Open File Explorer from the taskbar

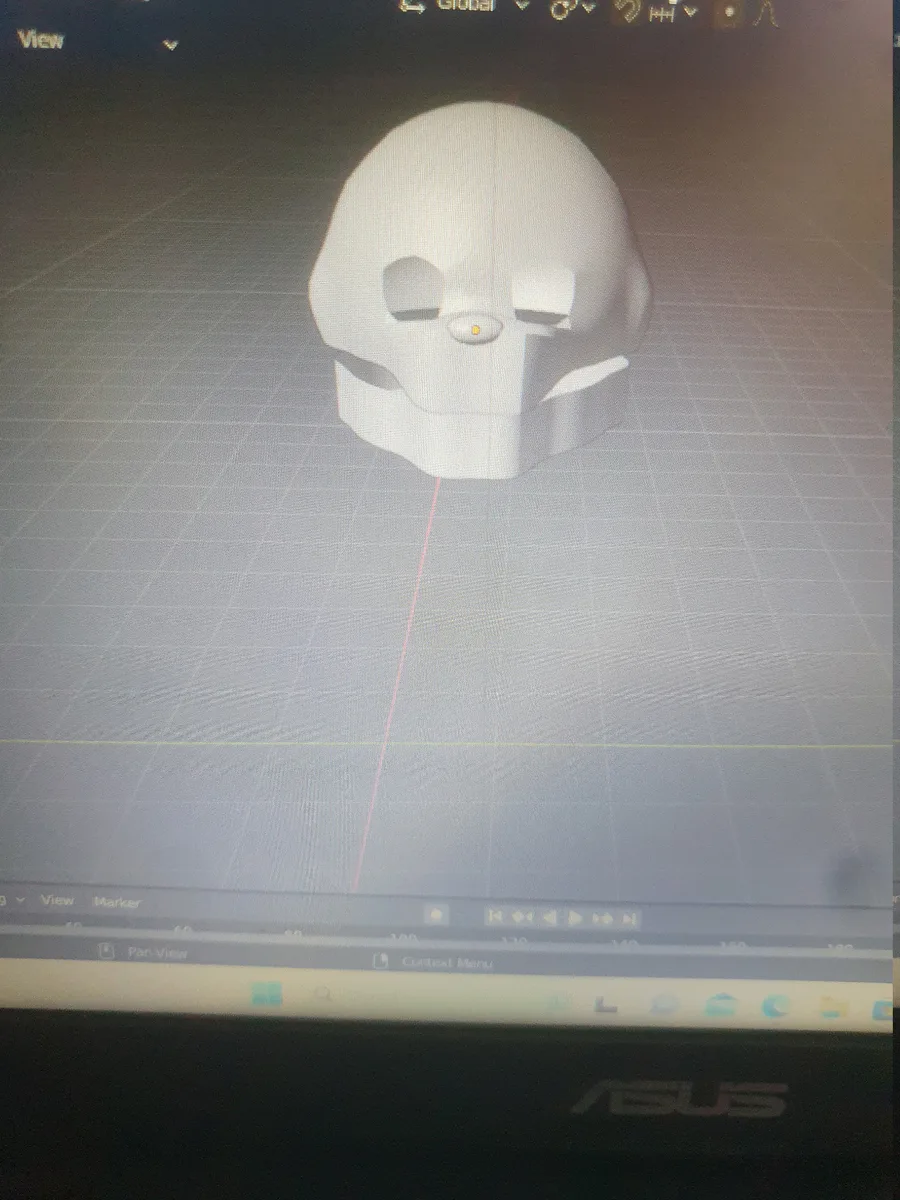point(833,1006)
